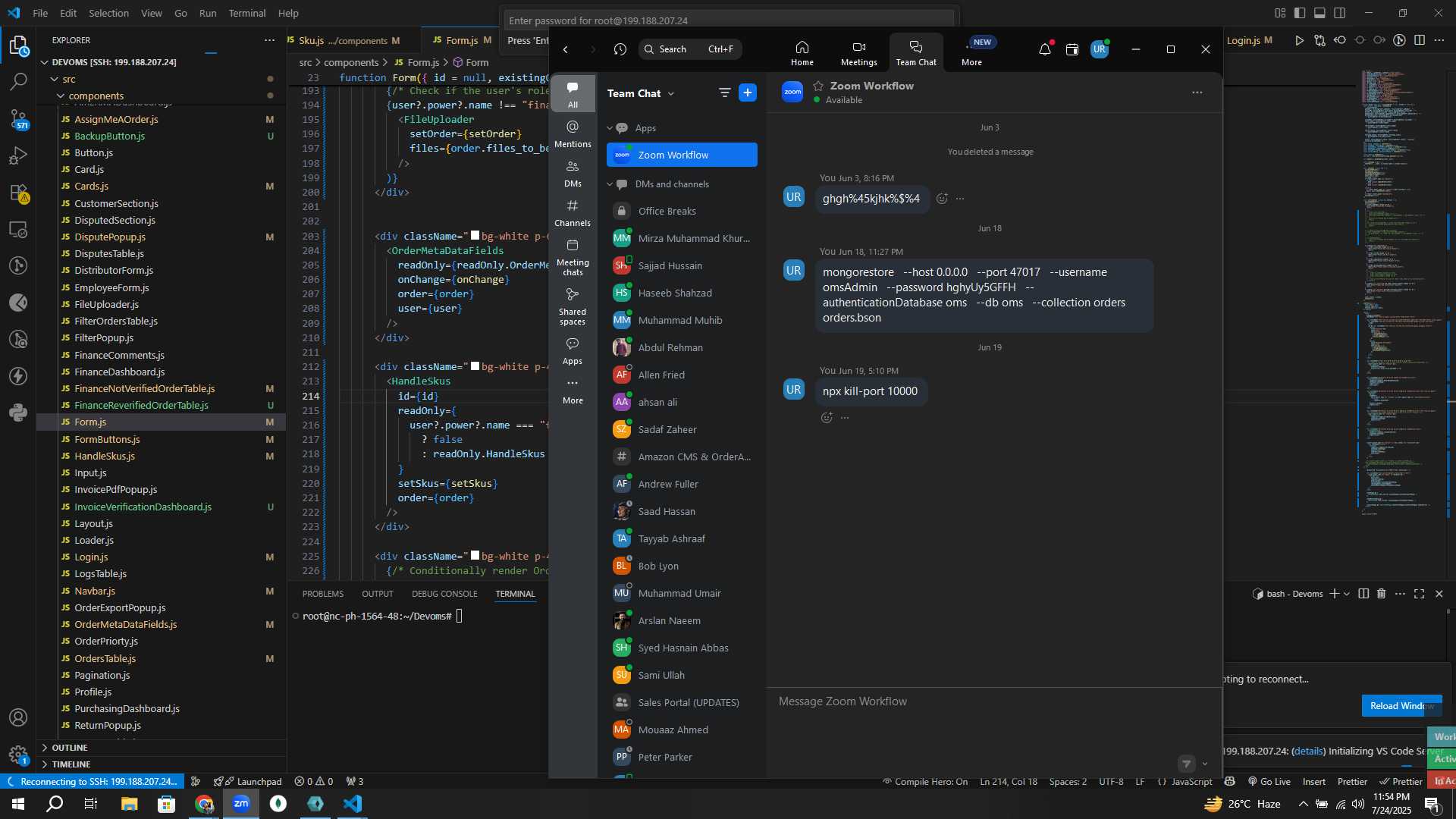Collapse DMs and channels section

(x=610, y=184)
